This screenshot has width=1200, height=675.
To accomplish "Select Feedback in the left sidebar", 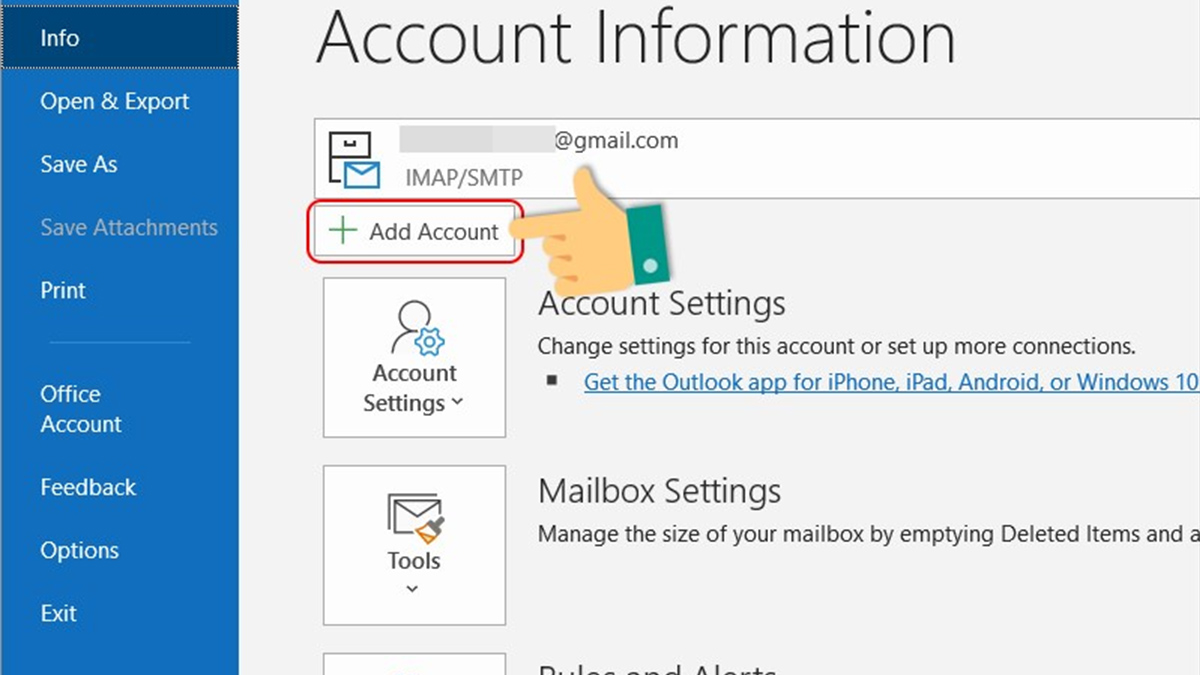I will point(88,487).
